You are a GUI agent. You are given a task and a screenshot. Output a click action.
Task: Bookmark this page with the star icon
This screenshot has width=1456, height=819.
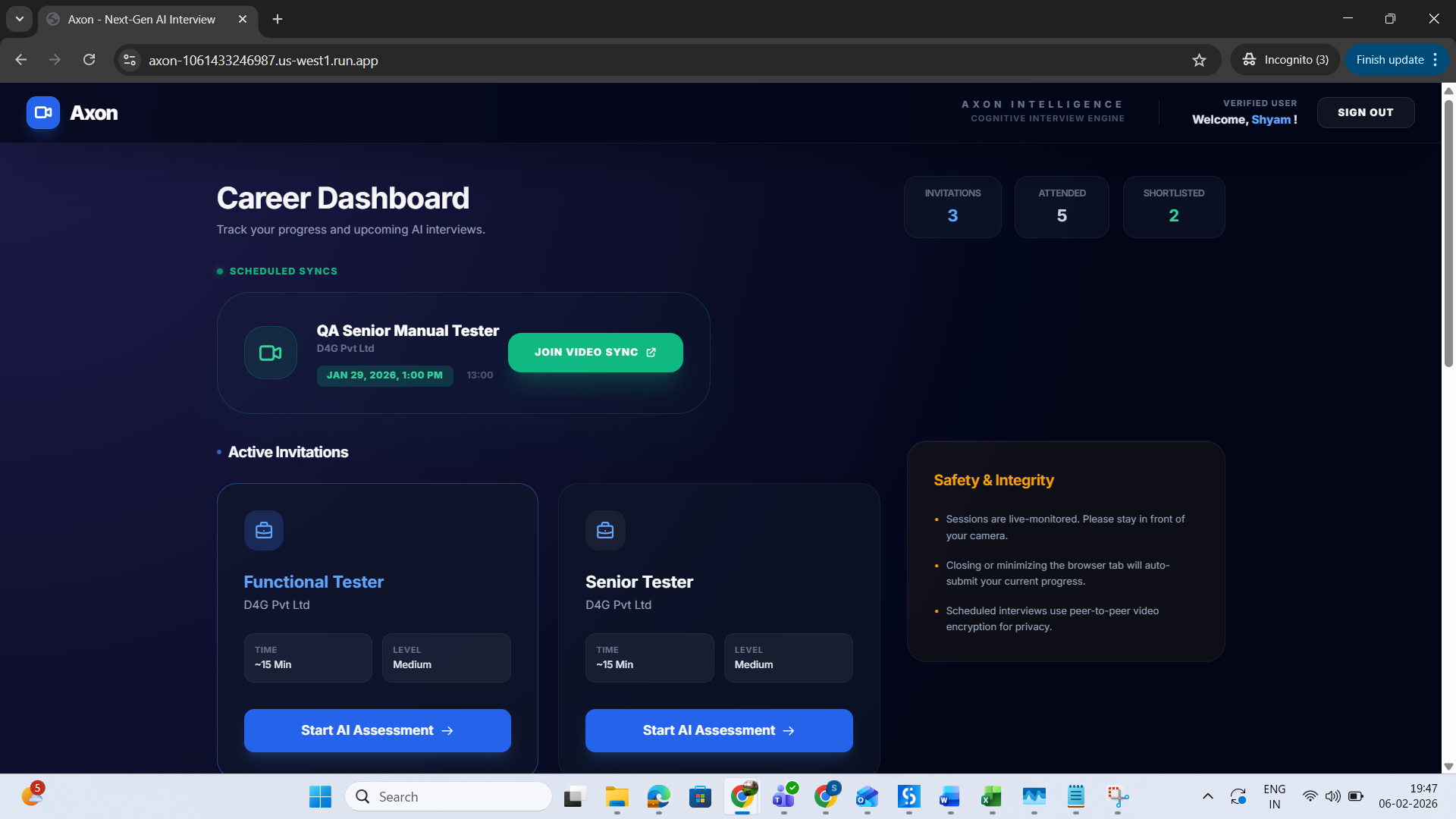coord(1199,60)
